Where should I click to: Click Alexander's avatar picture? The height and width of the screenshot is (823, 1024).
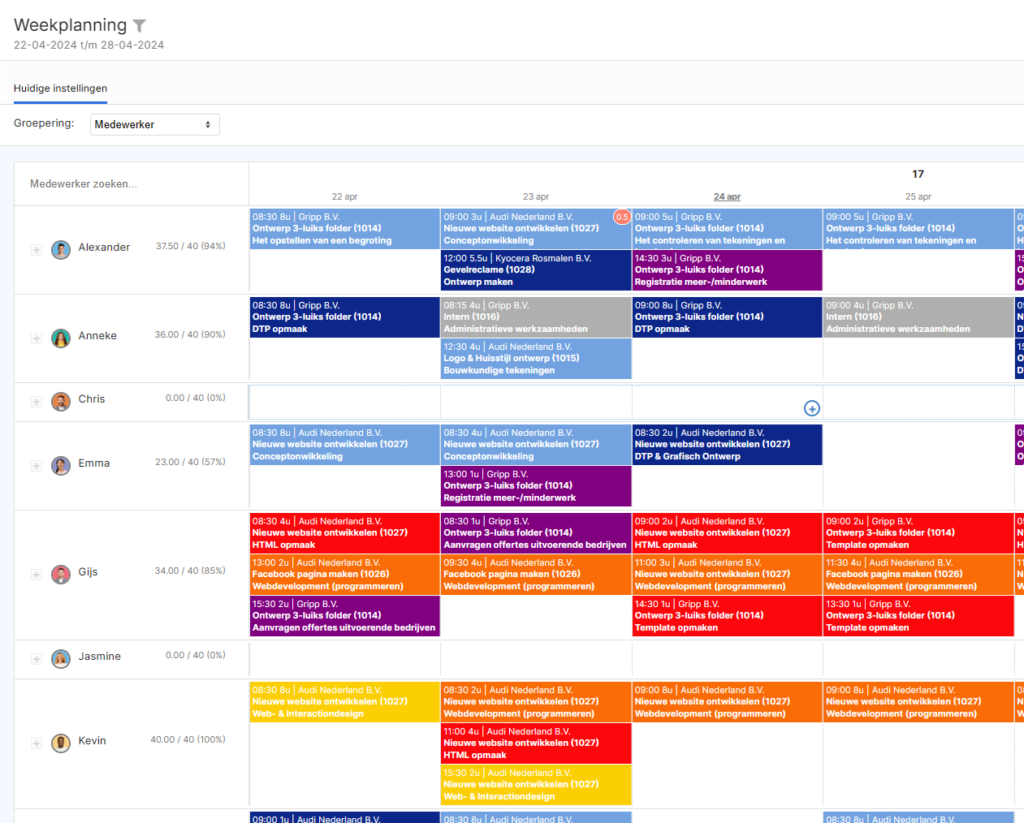(x=61, y=250)
